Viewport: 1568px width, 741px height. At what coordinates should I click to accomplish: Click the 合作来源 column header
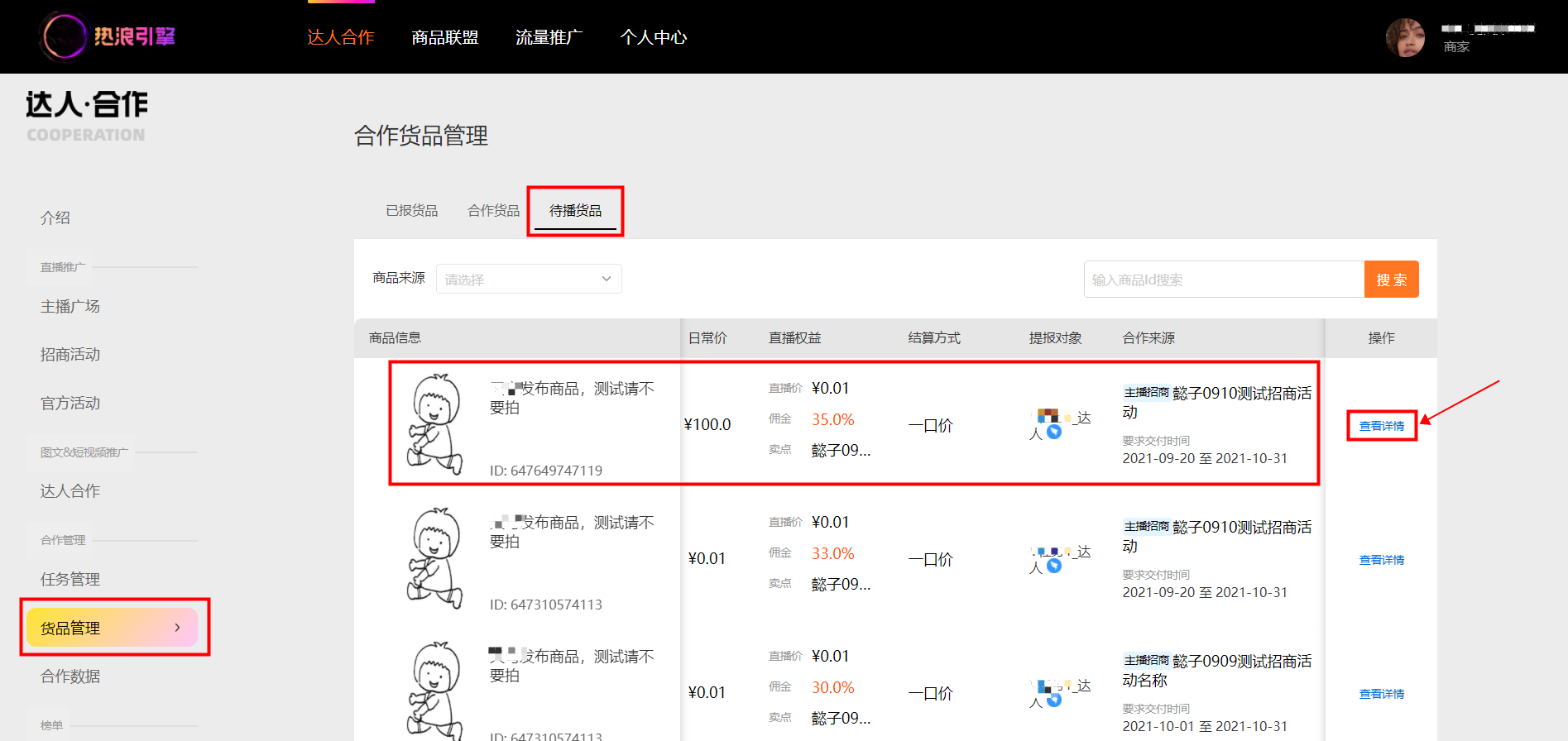pos(1148,337)
